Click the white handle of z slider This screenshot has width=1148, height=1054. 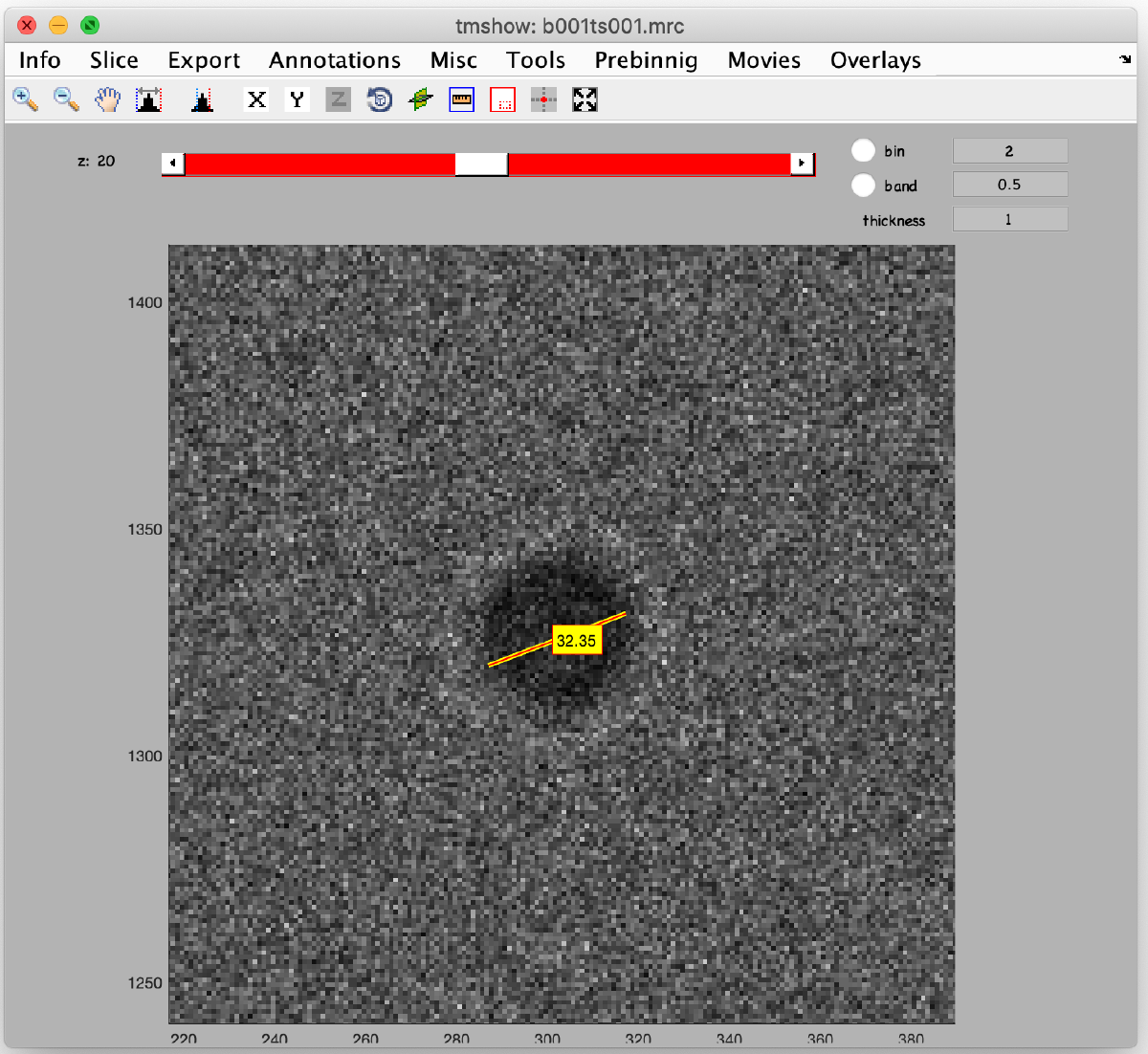[480, 164]
